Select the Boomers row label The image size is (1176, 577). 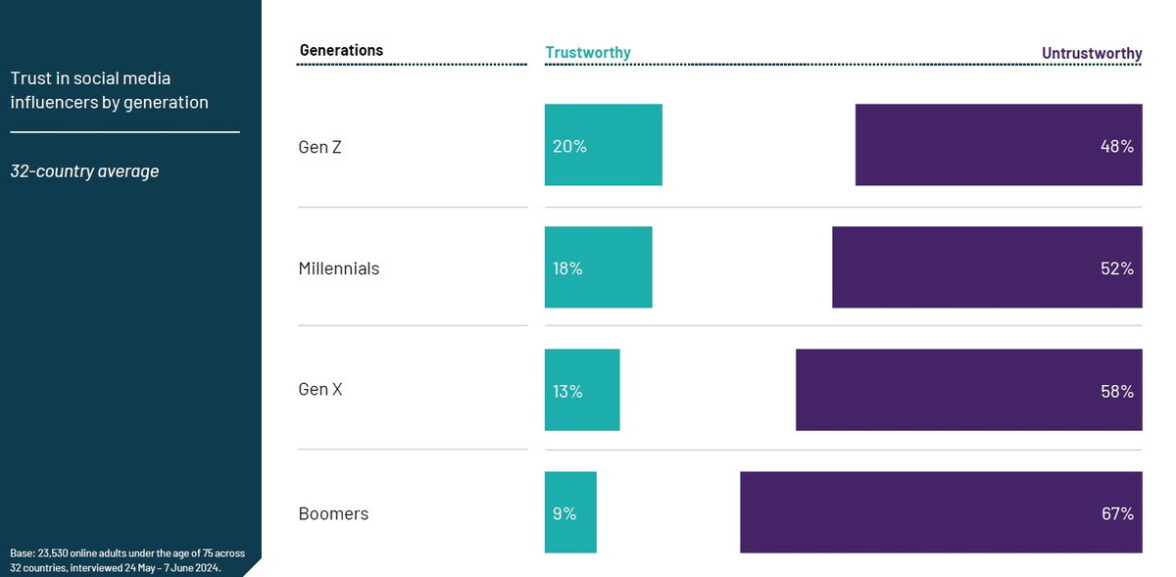click(333, 513)
